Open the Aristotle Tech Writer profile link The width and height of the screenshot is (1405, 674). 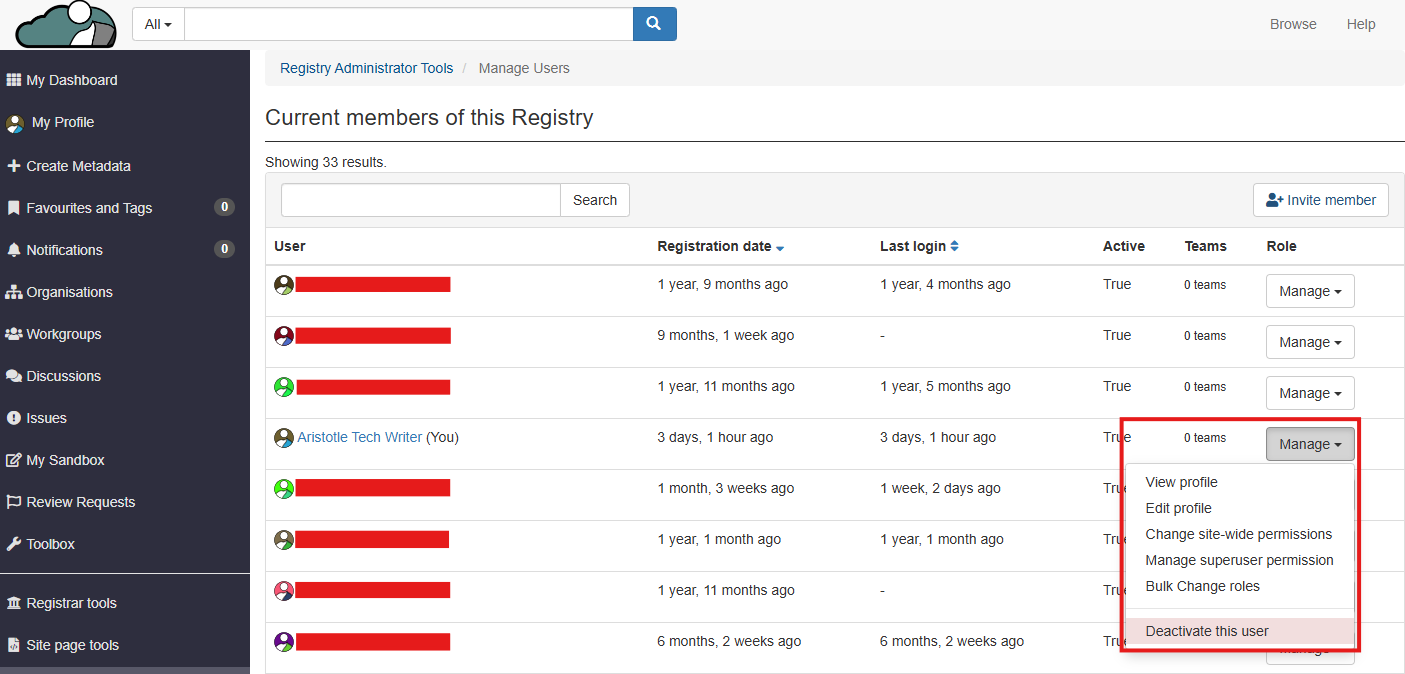(x=359, y=437)
